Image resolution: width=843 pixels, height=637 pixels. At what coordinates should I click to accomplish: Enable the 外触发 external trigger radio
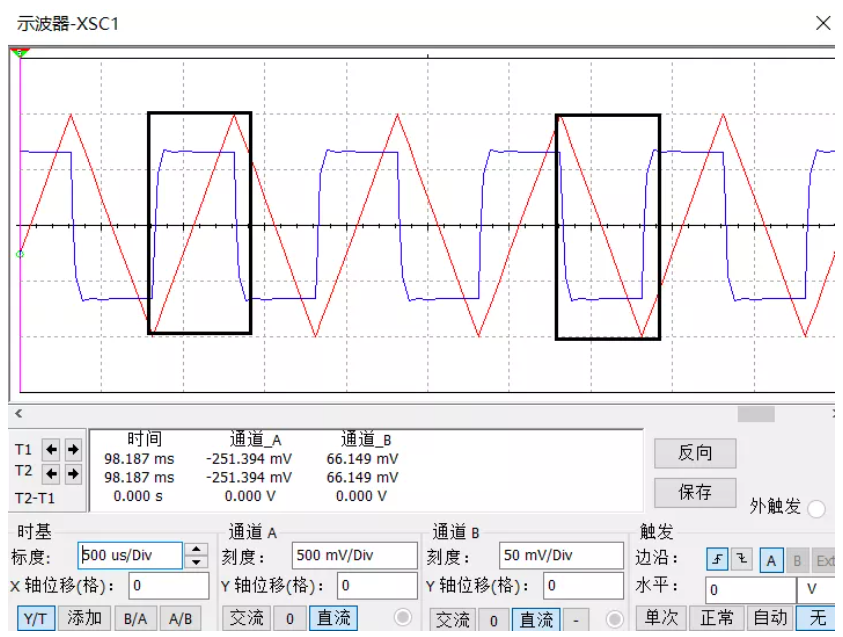(816, 509)
